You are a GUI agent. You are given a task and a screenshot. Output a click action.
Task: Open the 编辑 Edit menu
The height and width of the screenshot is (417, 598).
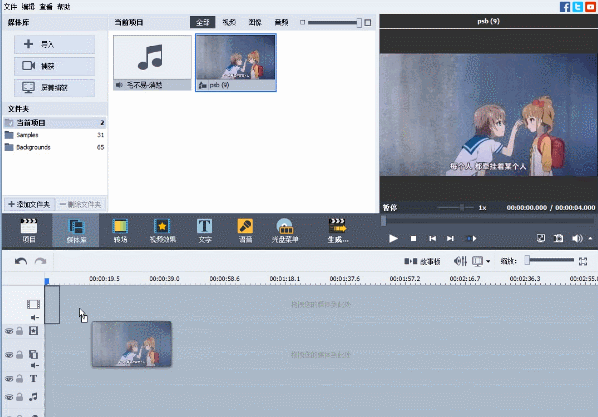tap(28, 6)
